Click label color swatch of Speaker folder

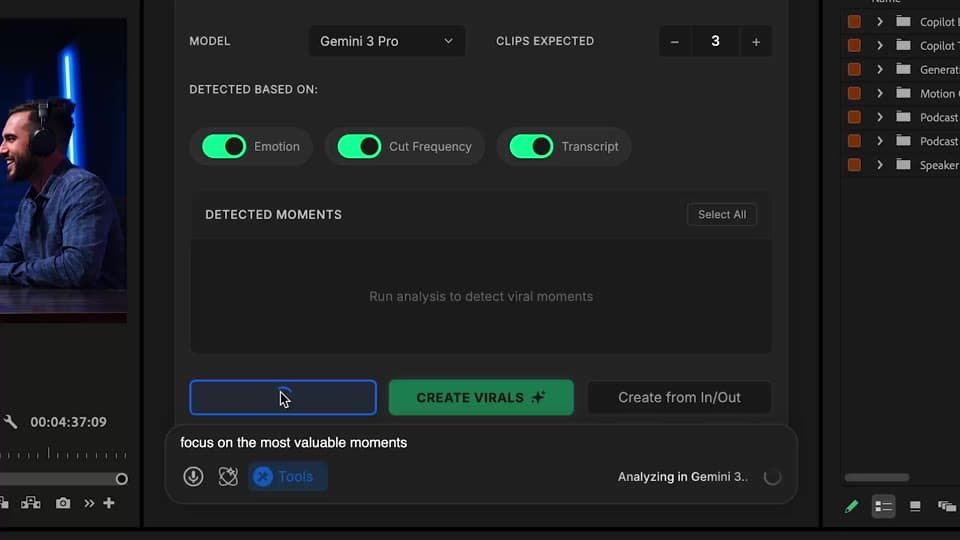point(854,165)
